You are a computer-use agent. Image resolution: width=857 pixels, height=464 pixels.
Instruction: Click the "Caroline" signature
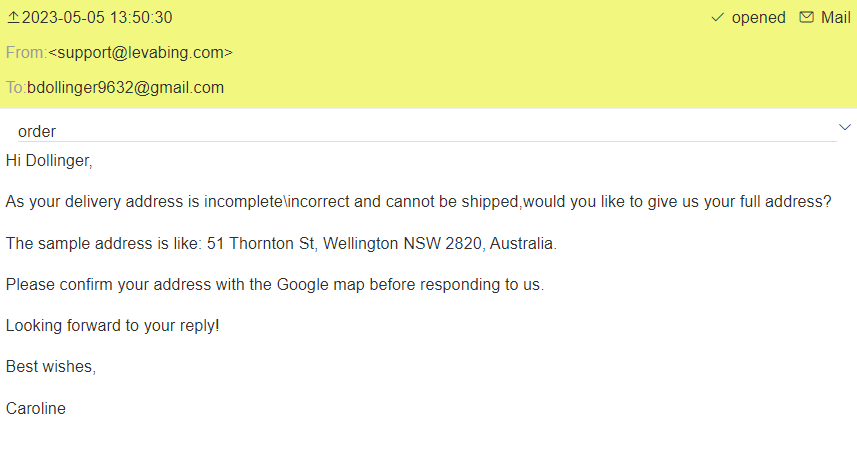tap(36, 408)
